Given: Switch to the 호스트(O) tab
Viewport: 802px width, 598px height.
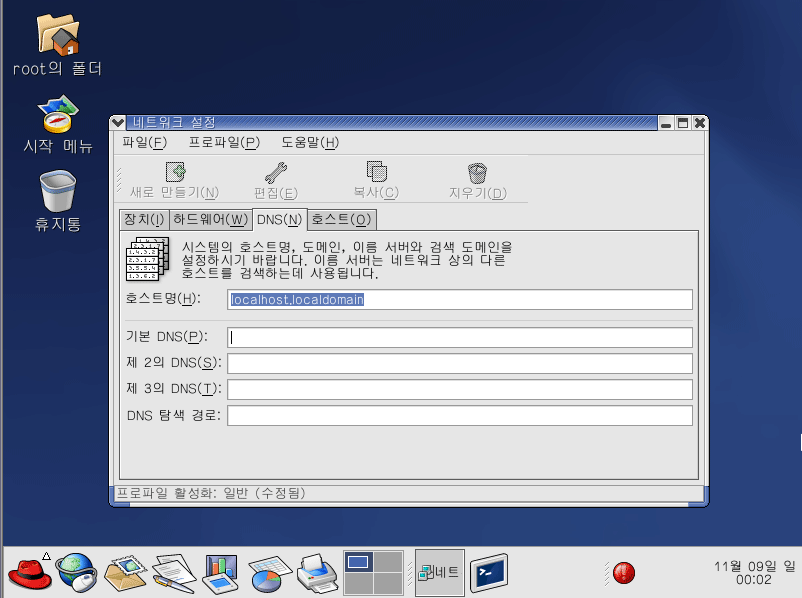Looking at the screenshot, I should point(342,219).
